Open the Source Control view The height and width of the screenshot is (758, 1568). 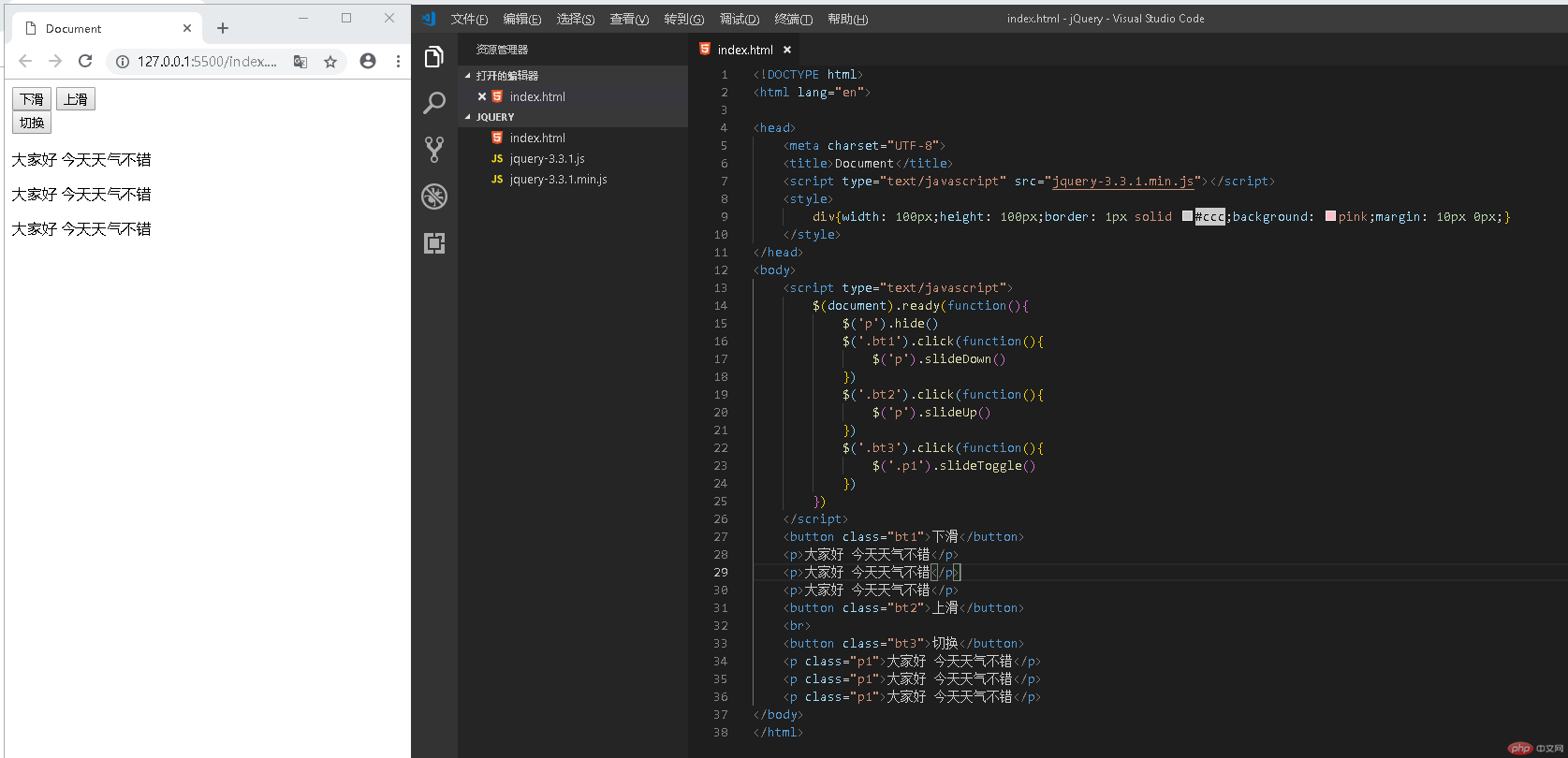click(x=433, y=150)
